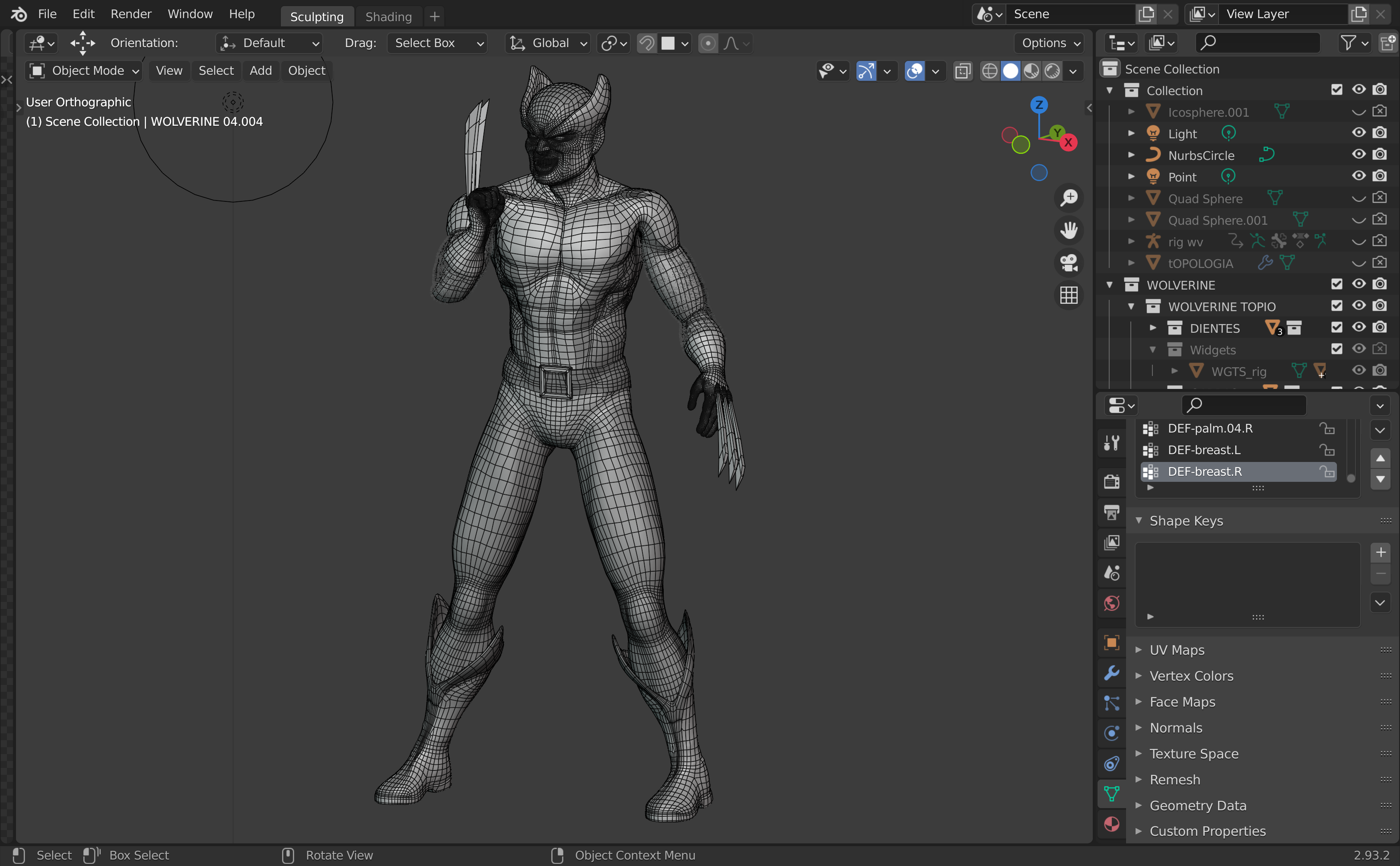This screenshot has height=866, width=1400.
Task: Click the pan view hand icon
Action: (1069, 230)
